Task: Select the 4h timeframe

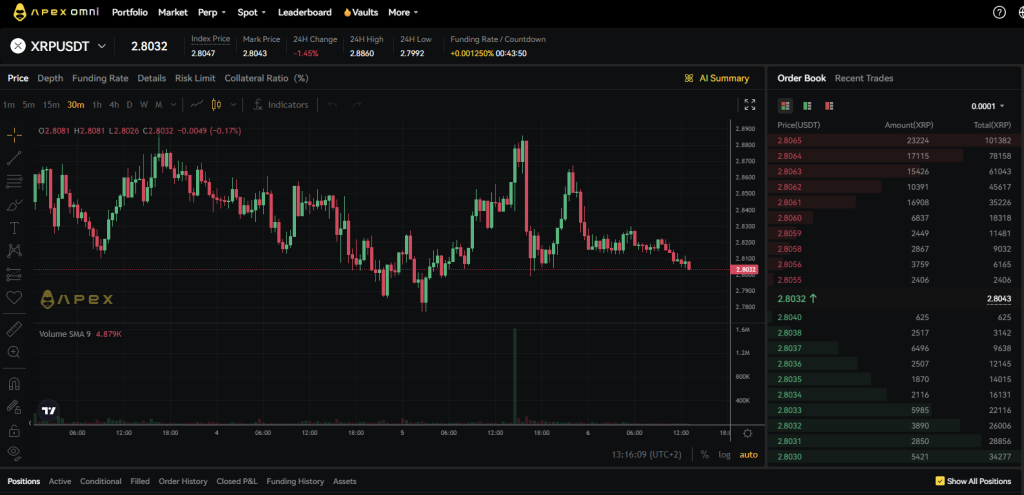Action: coord(114,104)
